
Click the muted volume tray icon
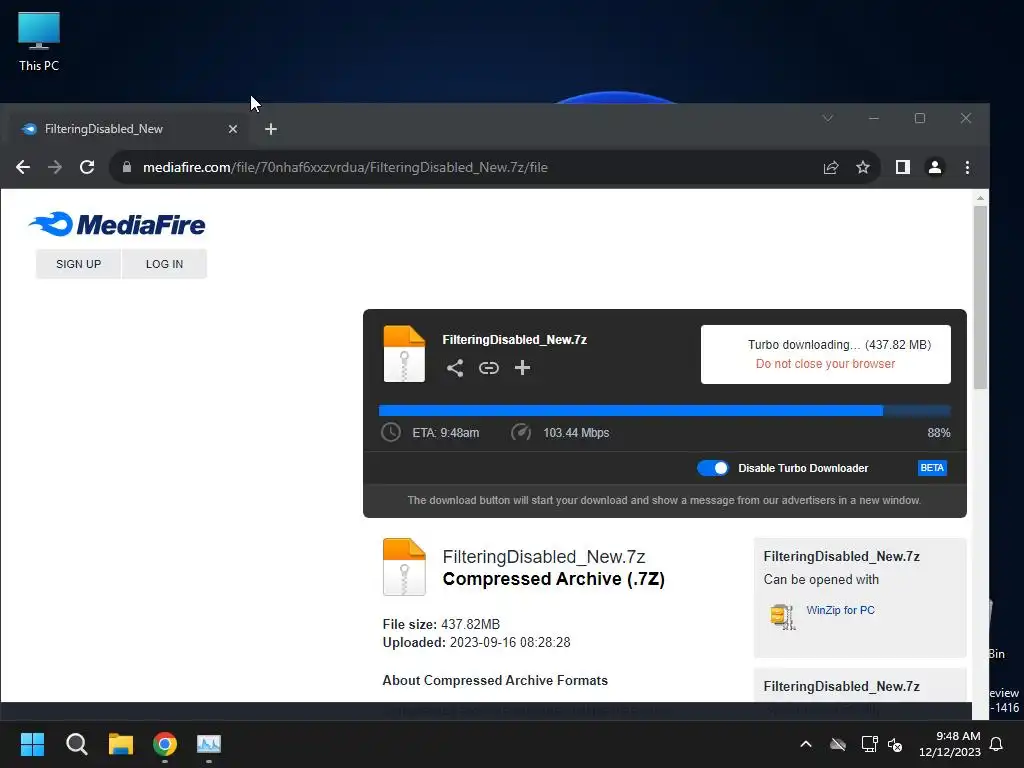click(x=895, y=744)
